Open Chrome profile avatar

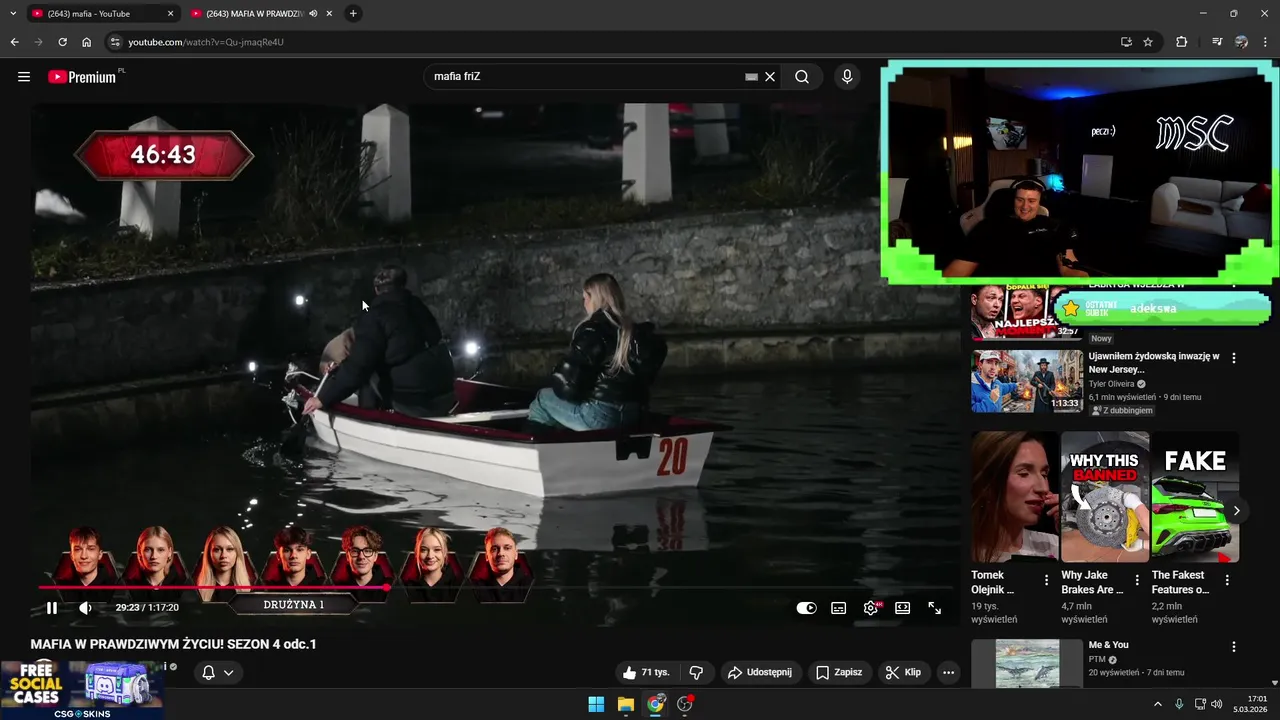[1241, 42]
